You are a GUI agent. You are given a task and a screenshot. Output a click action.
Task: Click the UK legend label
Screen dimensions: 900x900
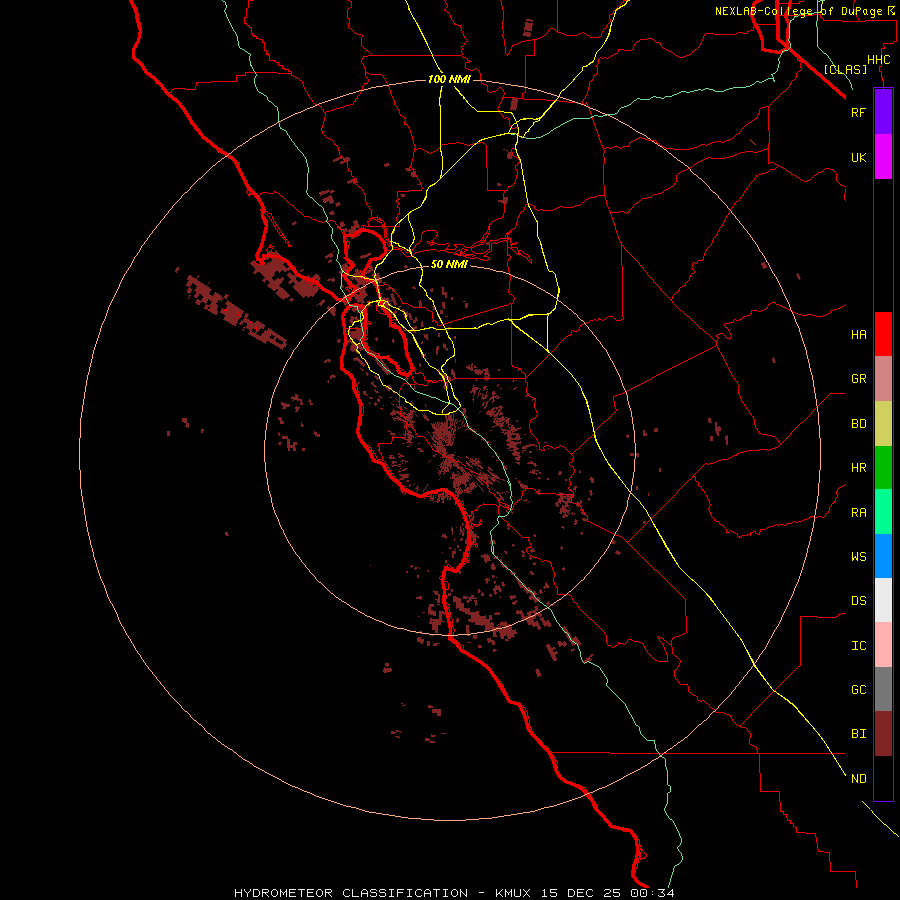858,157
